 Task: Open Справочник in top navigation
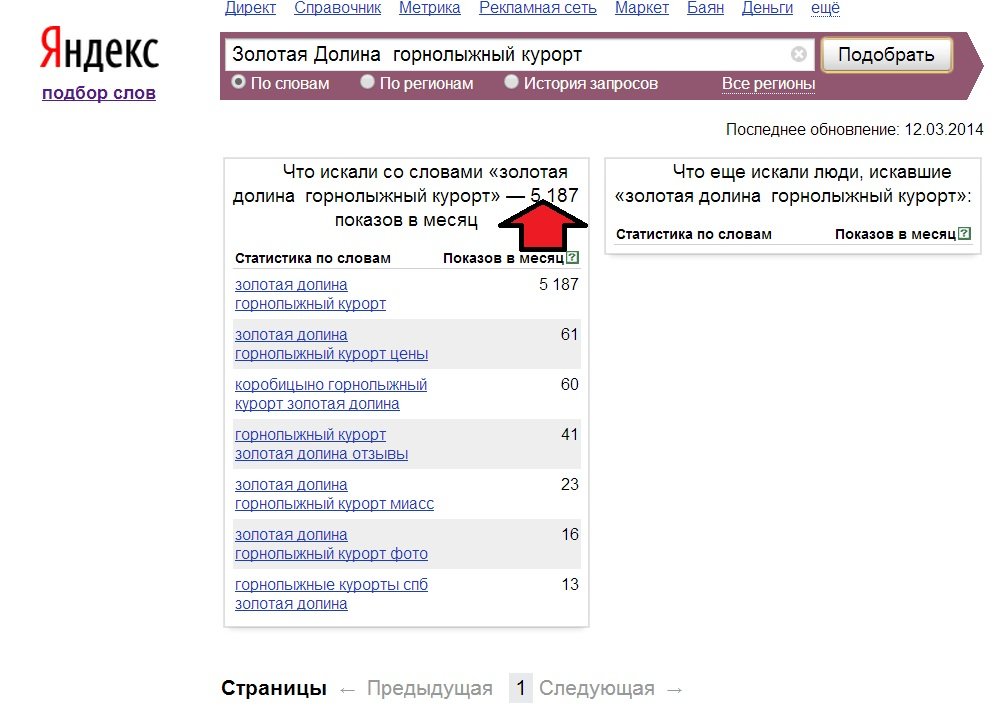click(x=338, y=8)
